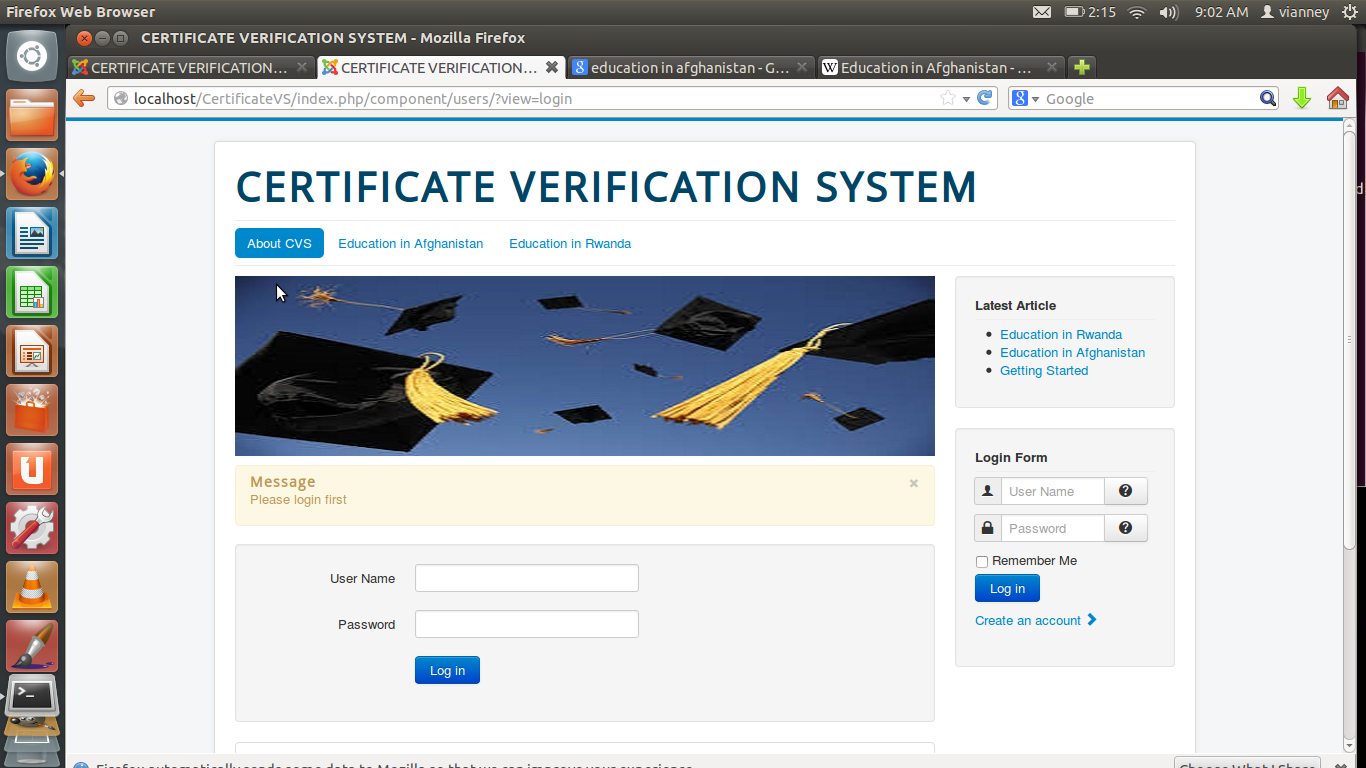Expand the URL history dropdown arrow
The width and height of the screenshot is (1366, 768).
966,99
